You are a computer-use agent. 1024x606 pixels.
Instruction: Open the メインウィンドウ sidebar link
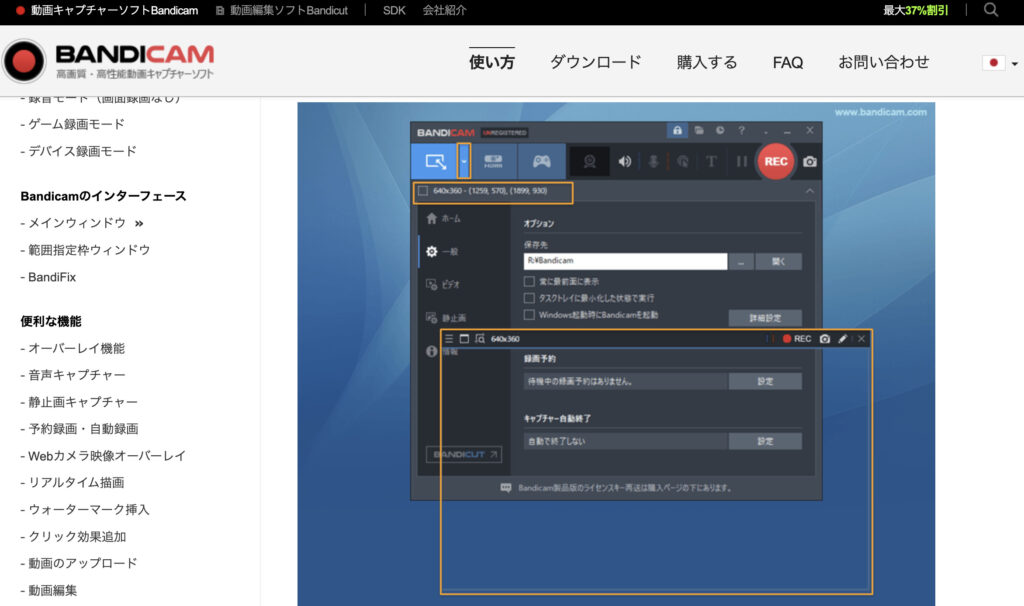(x=76, y=223)
